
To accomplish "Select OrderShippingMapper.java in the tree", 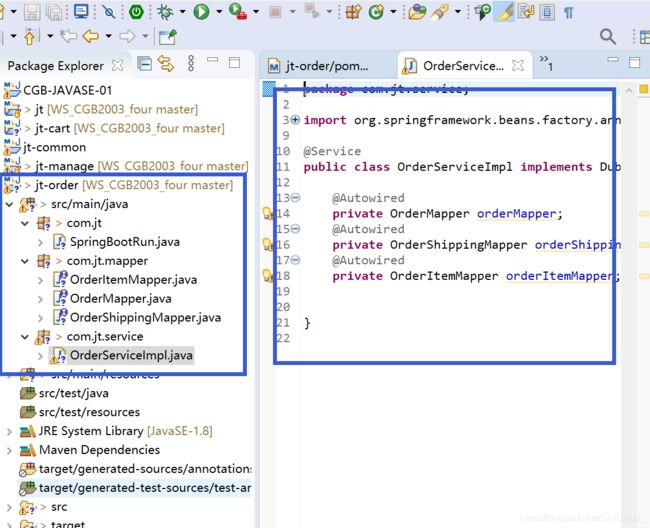I will [x=146, y=317].
